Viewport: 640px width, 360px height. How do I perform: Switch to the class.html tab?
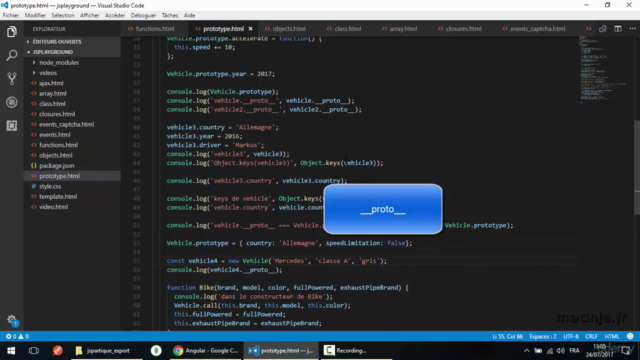(x=347, y=29)
